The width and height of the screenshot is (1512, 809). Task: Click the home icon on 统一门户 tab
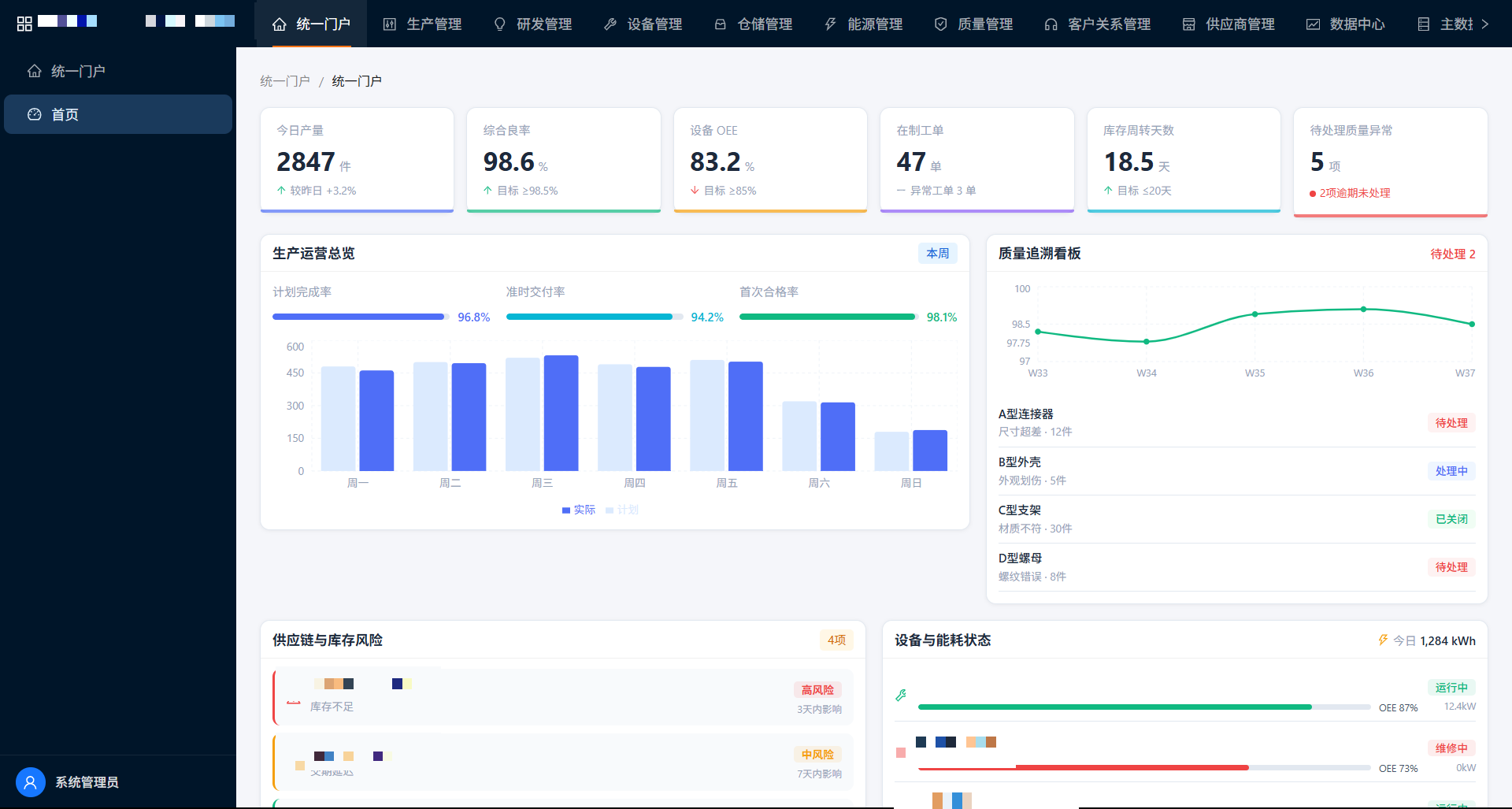(279, 24)
